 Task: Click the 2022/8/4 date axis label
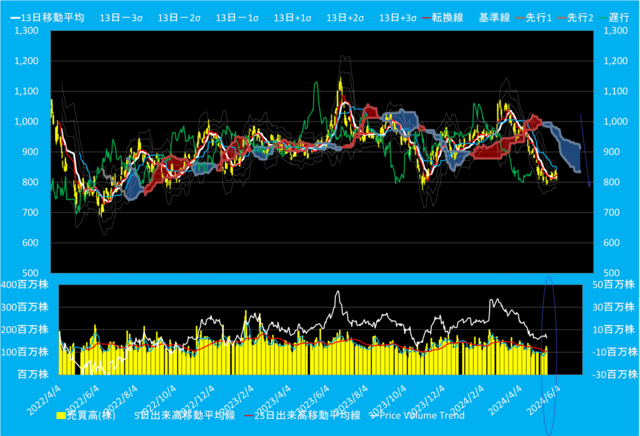point(120,400)
